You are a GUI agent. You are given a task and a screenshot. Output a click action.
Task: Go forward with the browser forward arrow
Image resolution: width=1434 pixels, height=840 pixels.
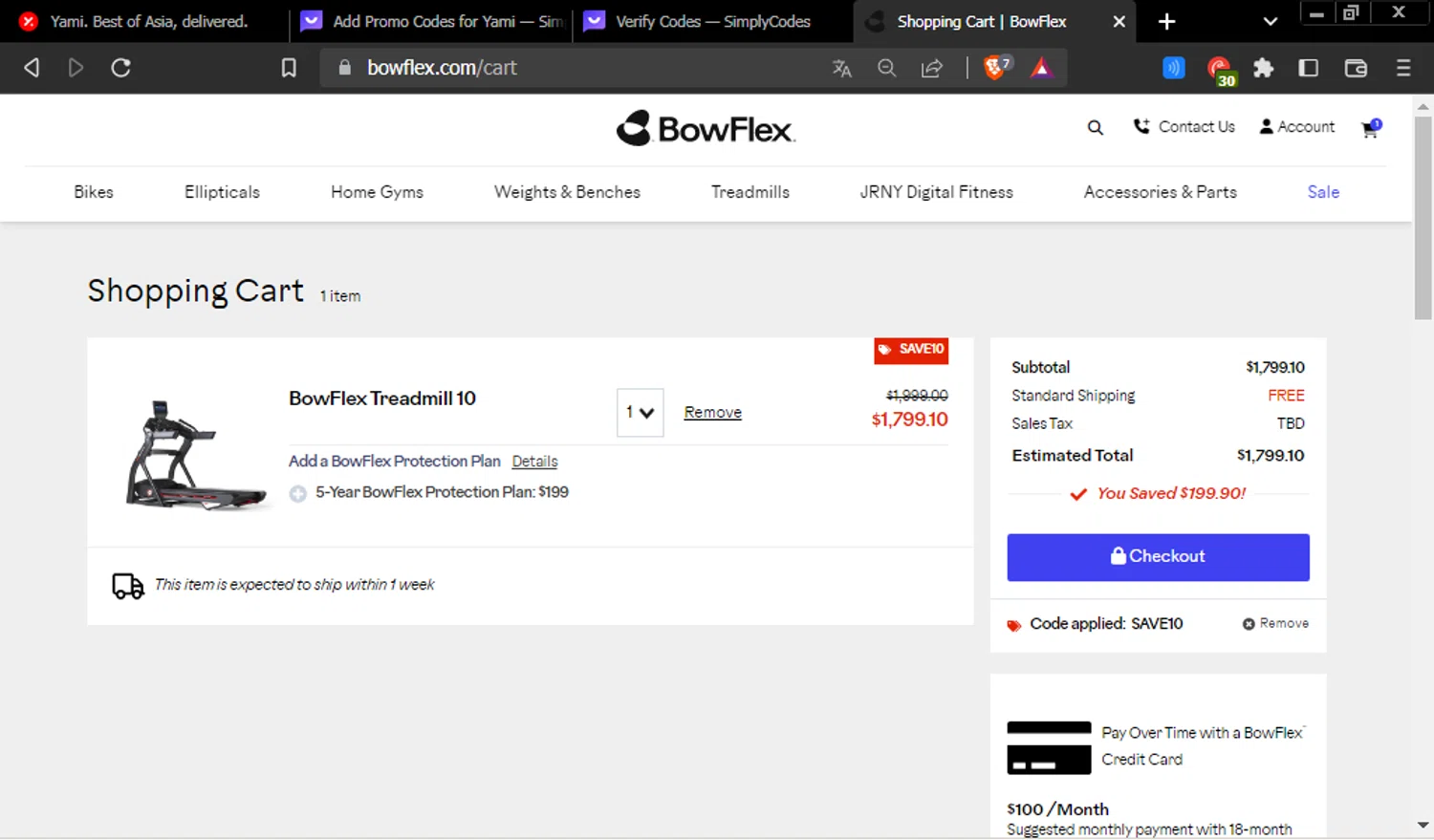point(76,68)
